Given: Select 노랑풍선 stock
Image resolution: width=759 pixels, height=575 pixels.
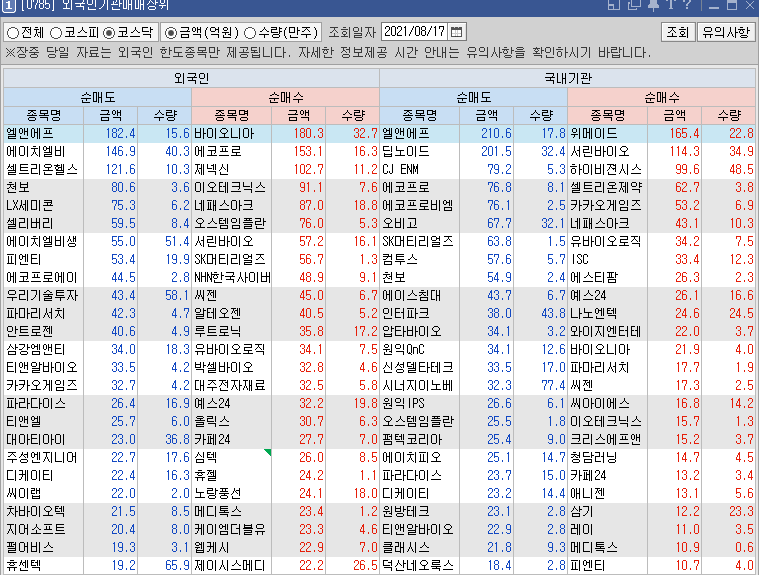Looking at the screenshot, I should [218, 493].
